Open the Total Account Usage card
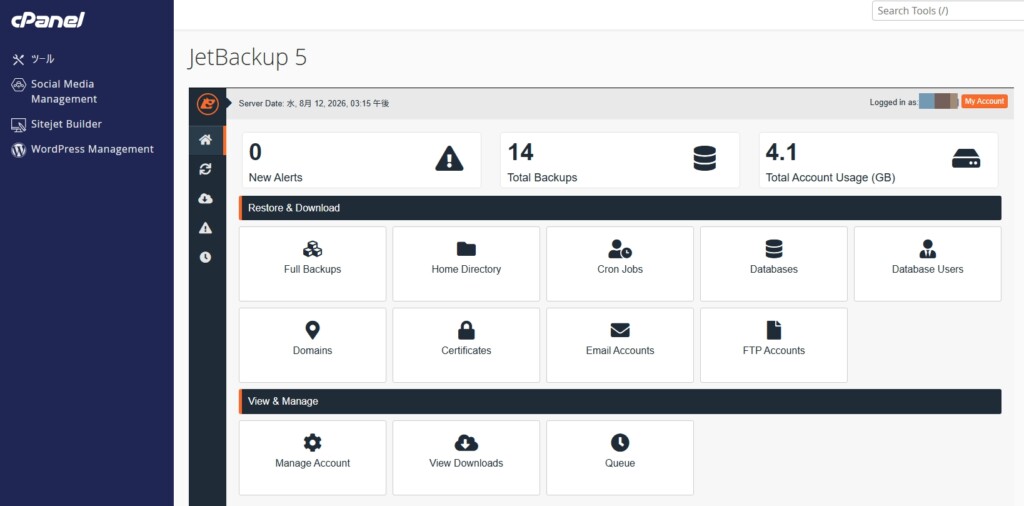This screenshot has width=1024, height=506. click(878, 161)
